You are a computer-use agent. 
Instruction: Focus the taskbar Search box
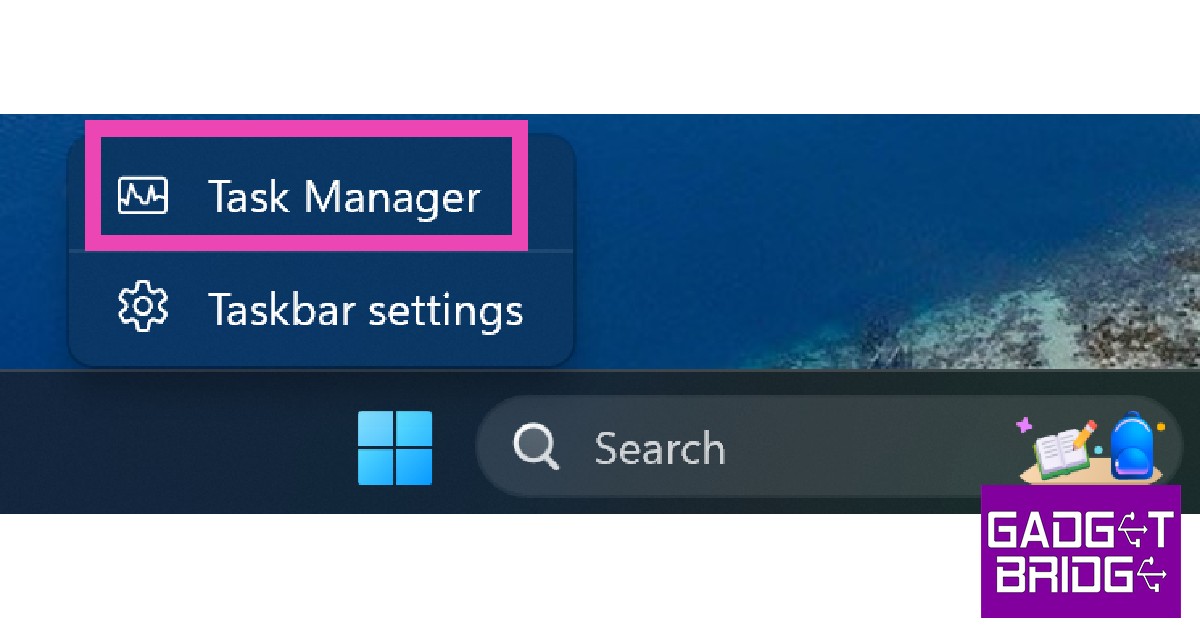point(828,446)
